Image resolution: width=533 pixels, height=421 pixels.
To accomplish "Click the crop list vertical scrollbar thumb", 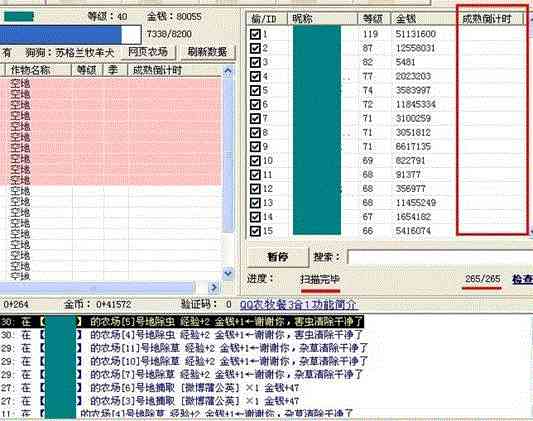I will pos(228,154).
